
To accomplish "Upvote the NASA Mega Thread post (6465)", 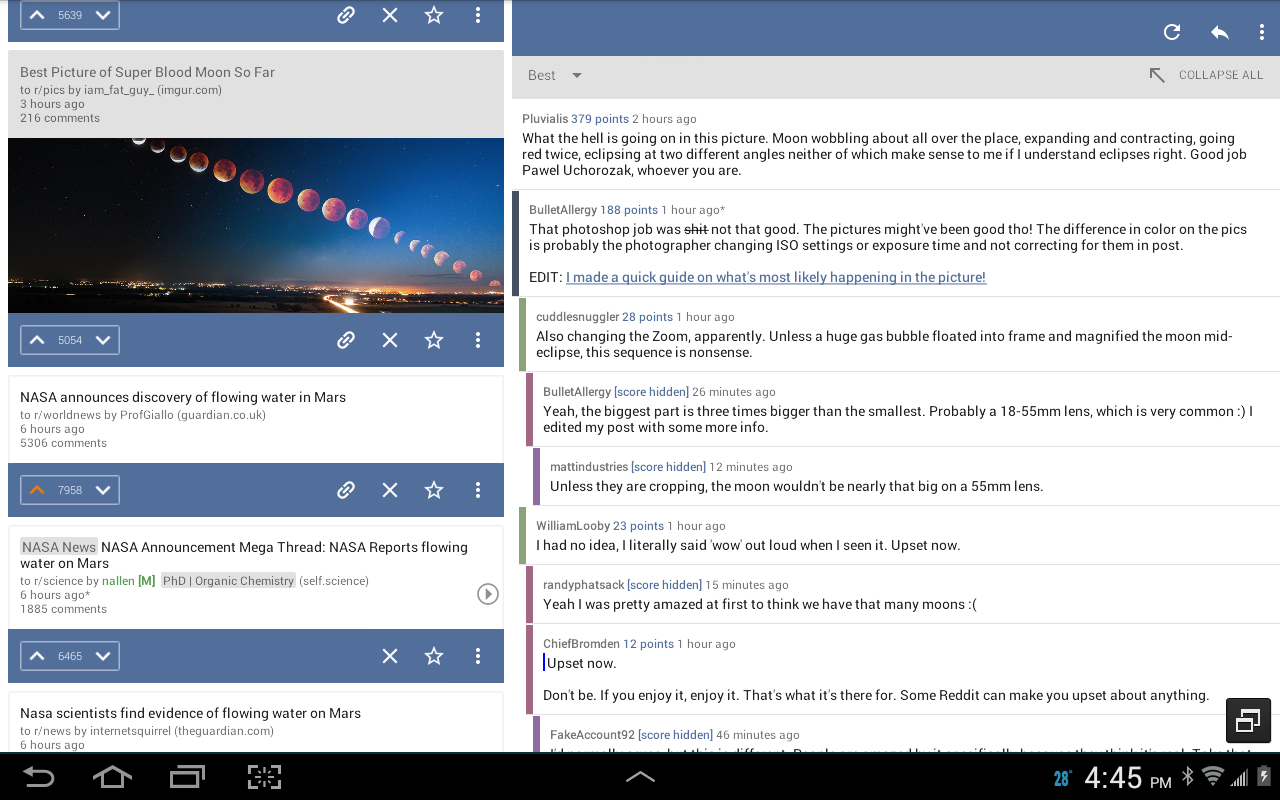I will [37, 656].
